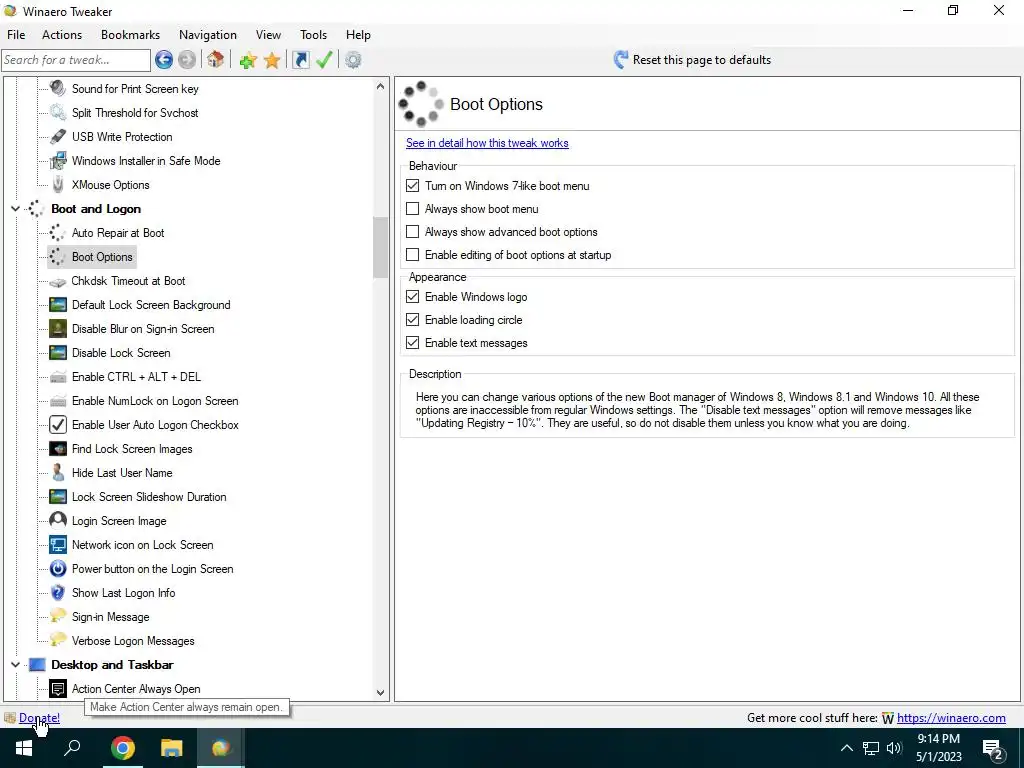This screenshot has width=1024, height=768.
Task: Click the Reset page refresh arrow icon
Action: (620, 60)
